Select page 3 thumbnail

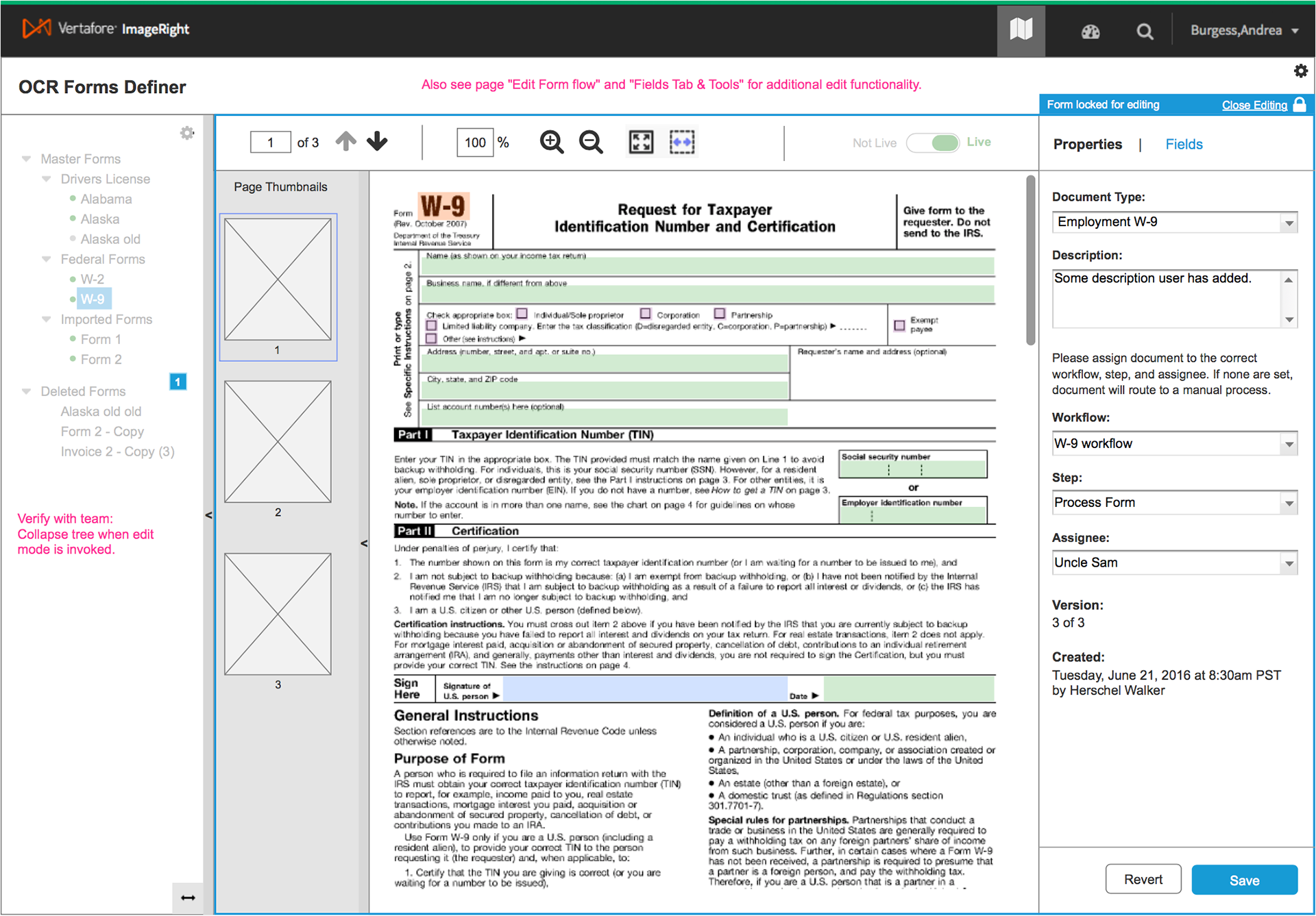click(278, 615)
